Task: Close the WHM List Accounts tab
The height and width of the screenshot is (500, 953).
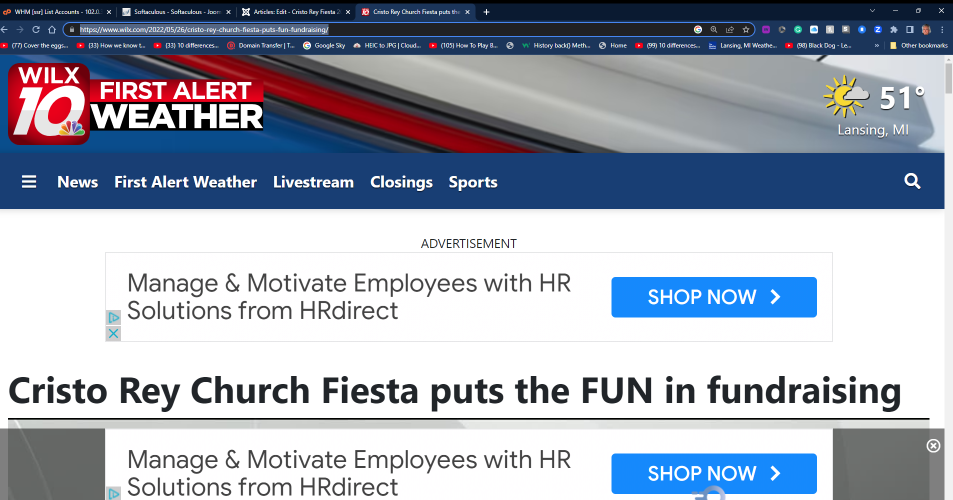Action: click(x=109, y=12)
